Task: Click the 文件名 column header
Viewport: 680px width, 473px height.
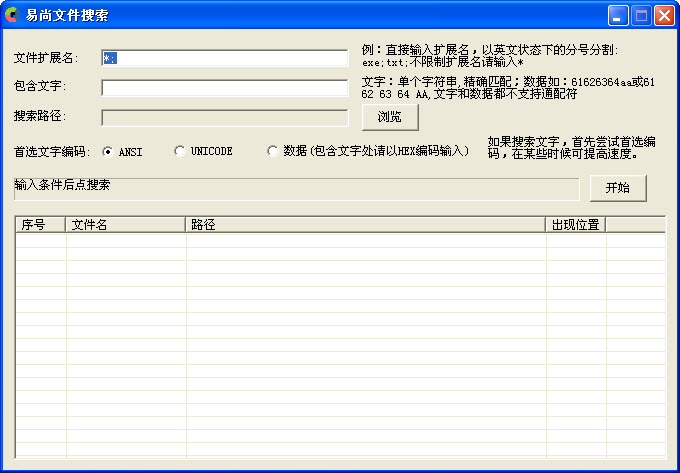Action: [x=125, y=225]
